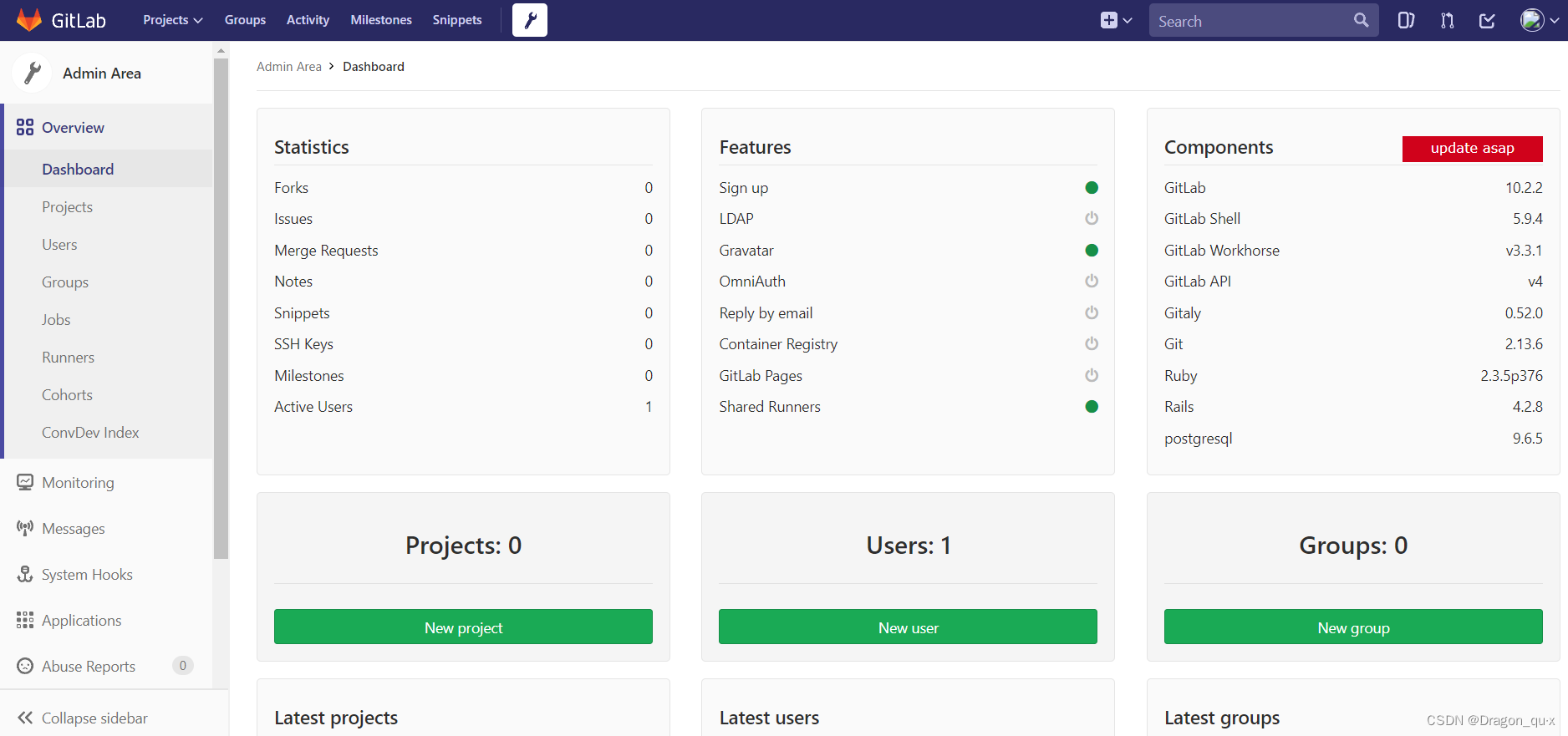Open Snippets in the top navigation

(x=457, y=20)
